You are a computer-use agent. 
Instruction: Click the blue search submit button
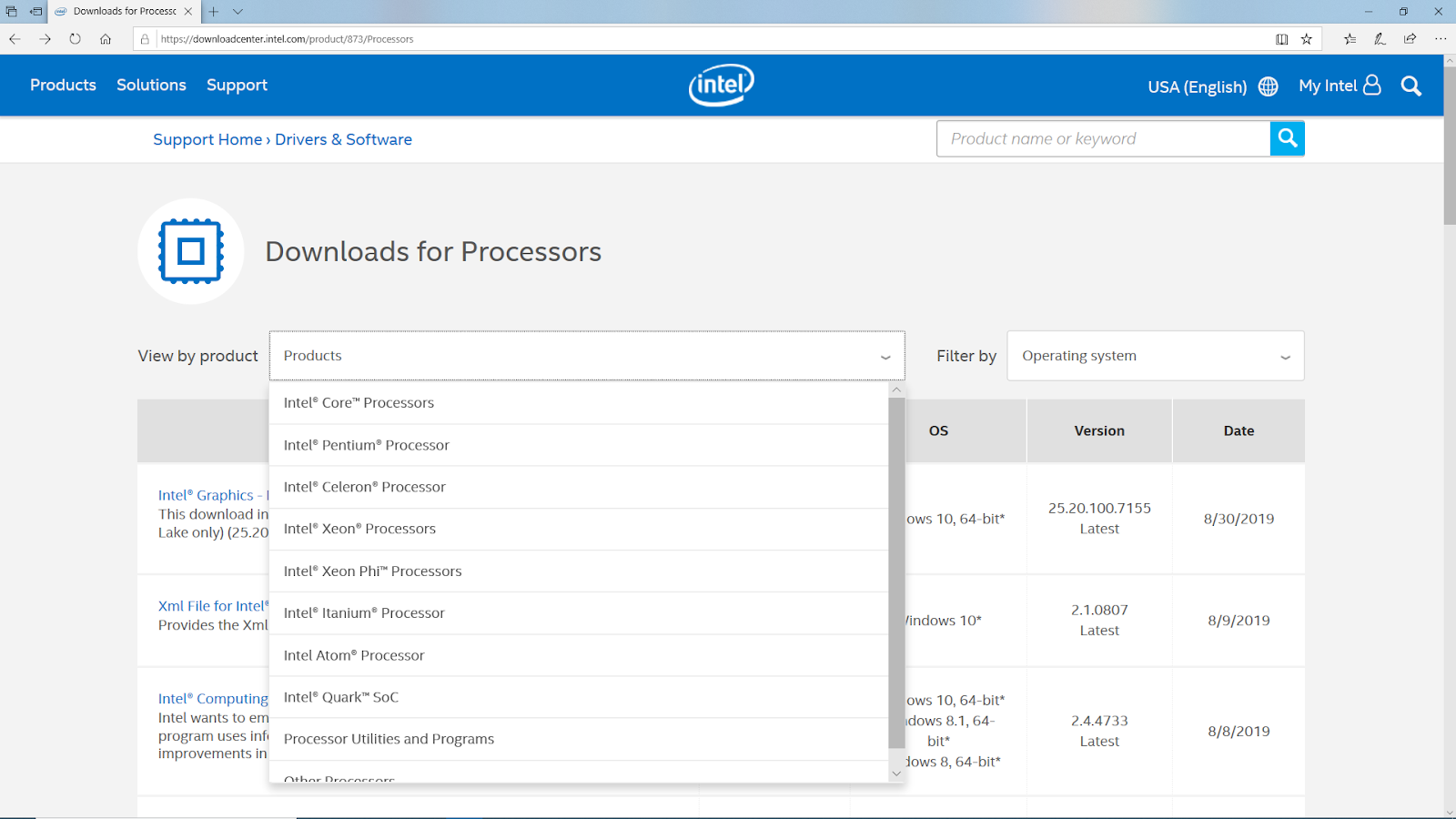[1287, 138]
